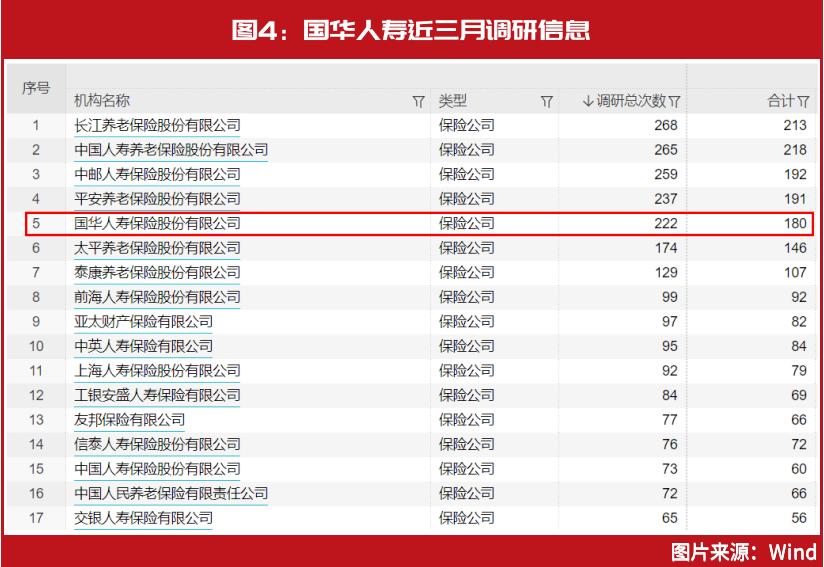Viewport: 824px width, 567px height.
Task: Open filter icon on 合计 column
Action: coord(803,101)
